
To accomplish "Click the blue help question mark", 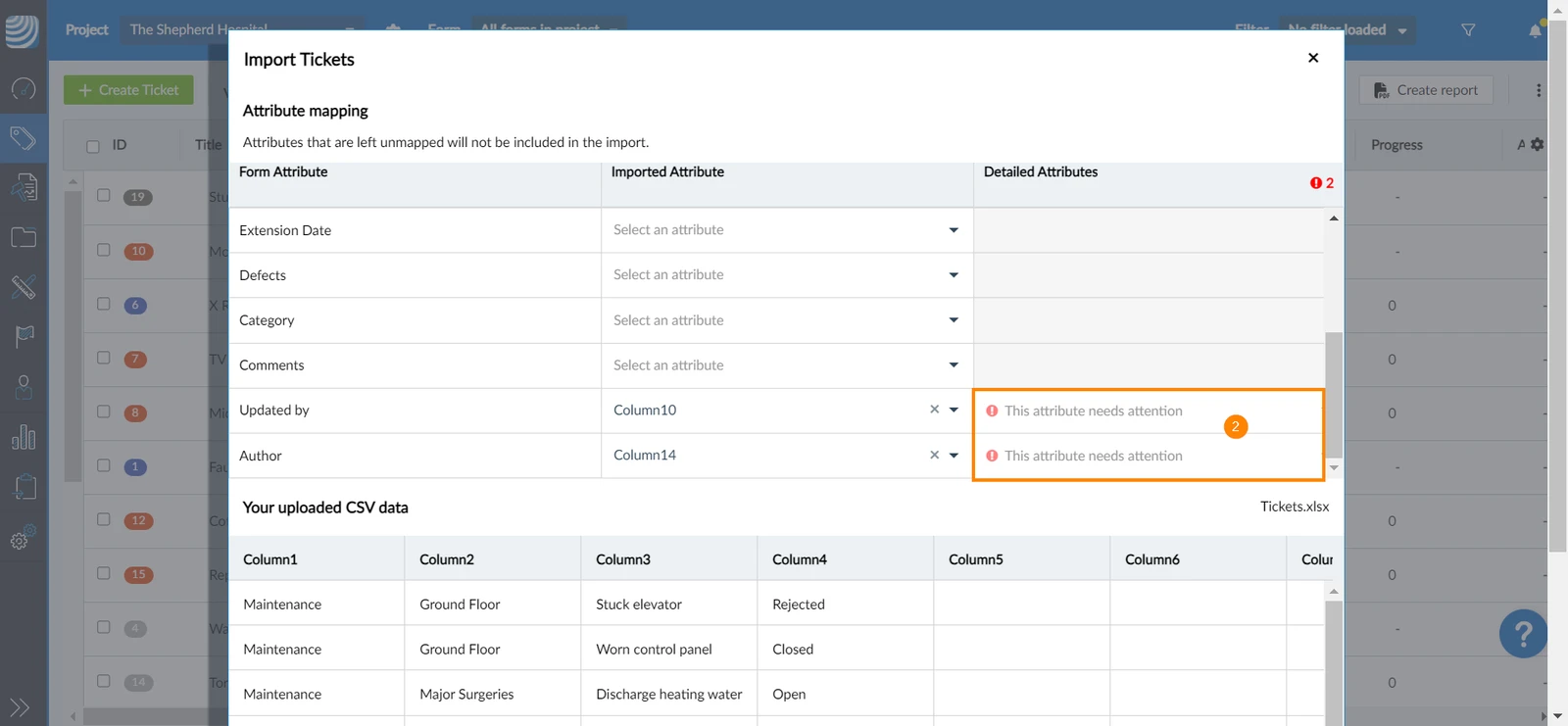I will 1523,634.
